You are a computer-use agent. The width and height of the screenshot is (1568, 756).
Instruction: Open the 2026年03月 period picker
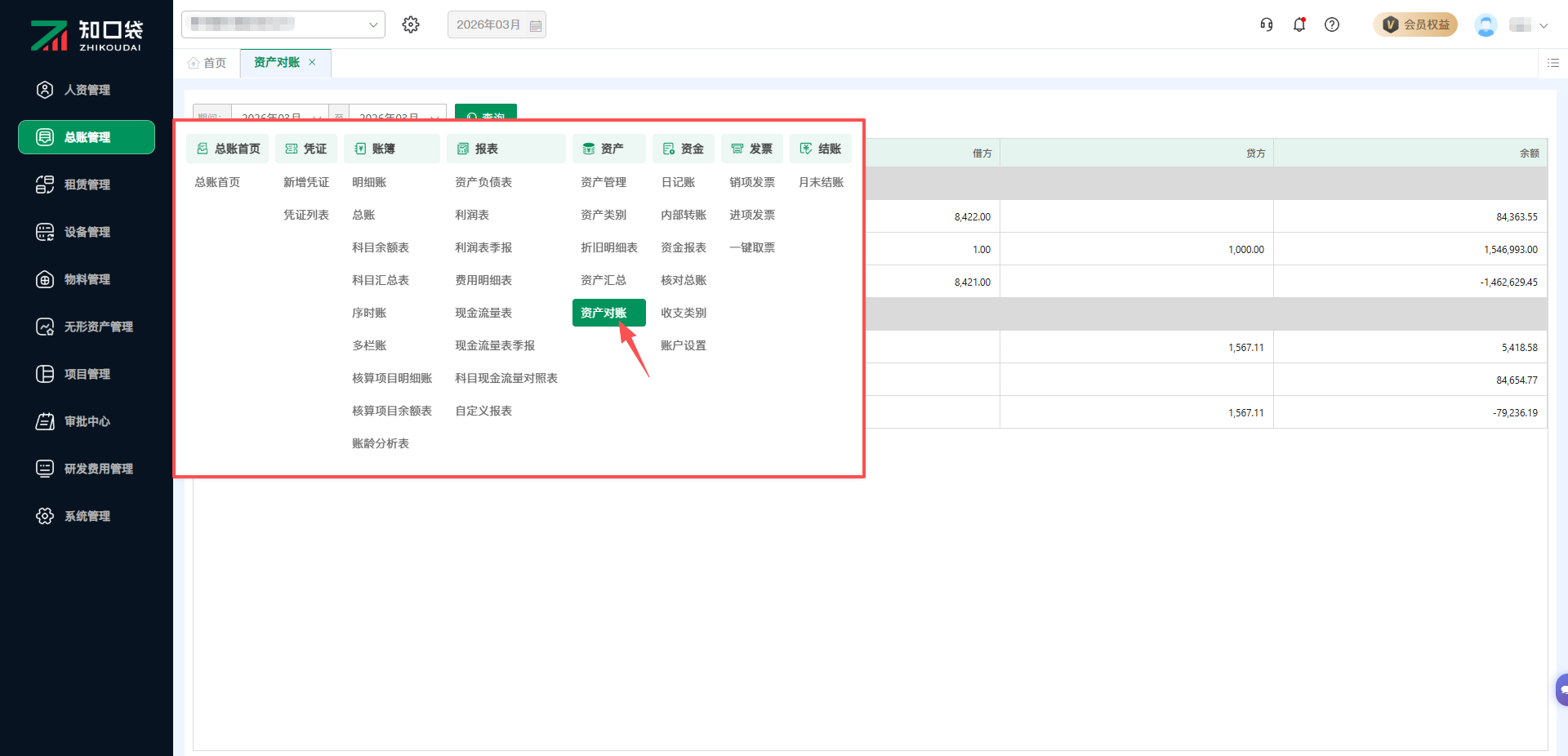[497, 24]
